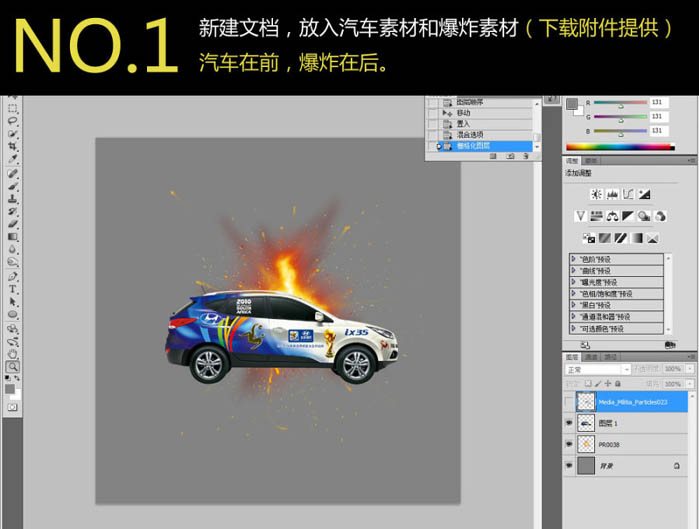Select the Gradient tool
The width and height of the screenshot is (699, 529).
tap(12, 237)
